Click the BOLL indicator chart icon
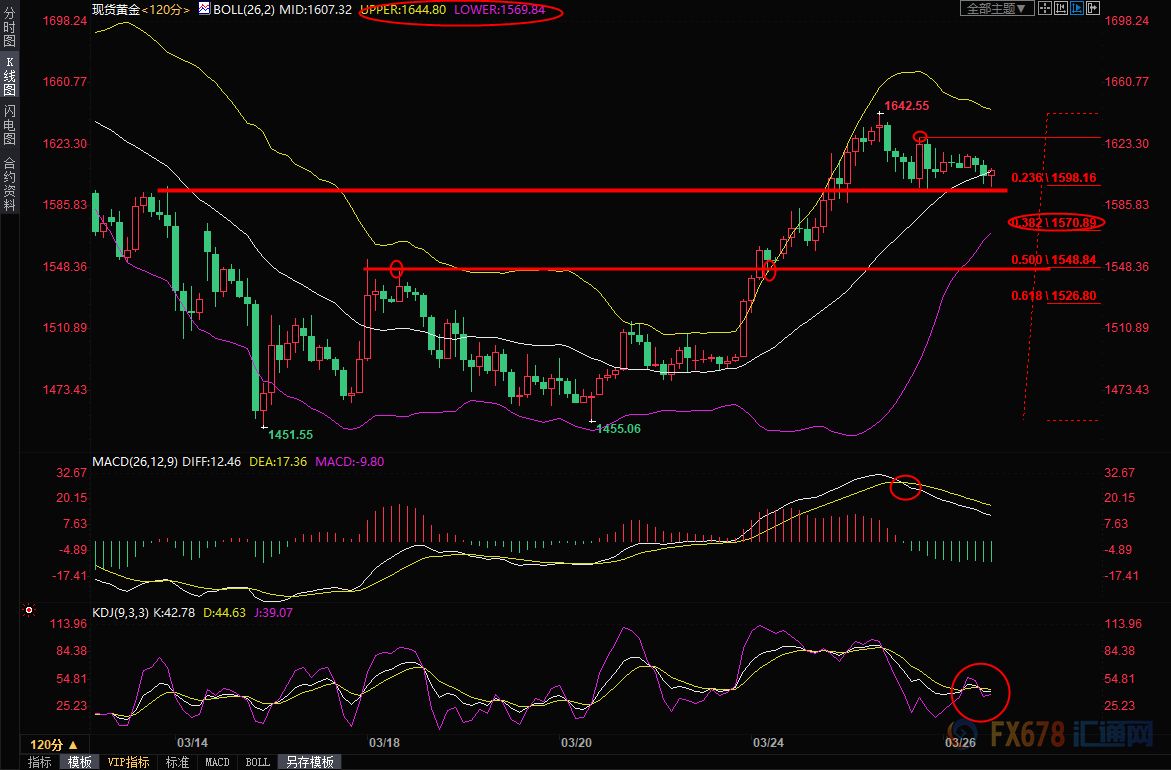Viewport: 1171px width, 770px height. coord(203,9)
